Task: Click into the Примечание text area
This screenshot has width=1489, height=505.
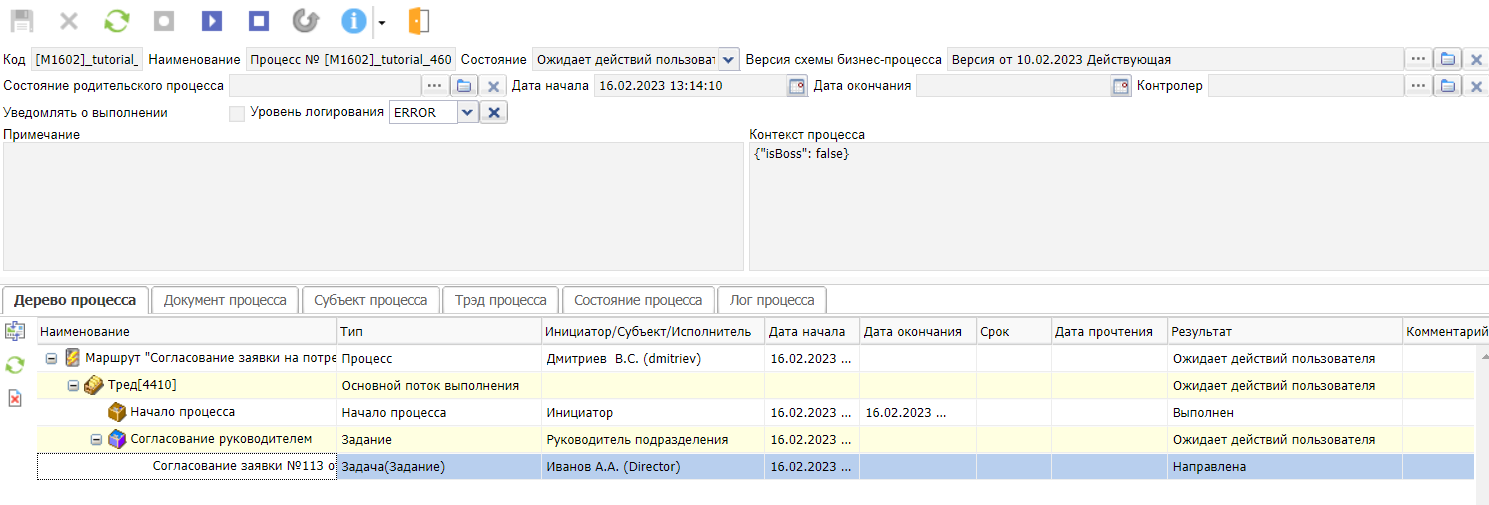Action: click(x=372, y=206)
